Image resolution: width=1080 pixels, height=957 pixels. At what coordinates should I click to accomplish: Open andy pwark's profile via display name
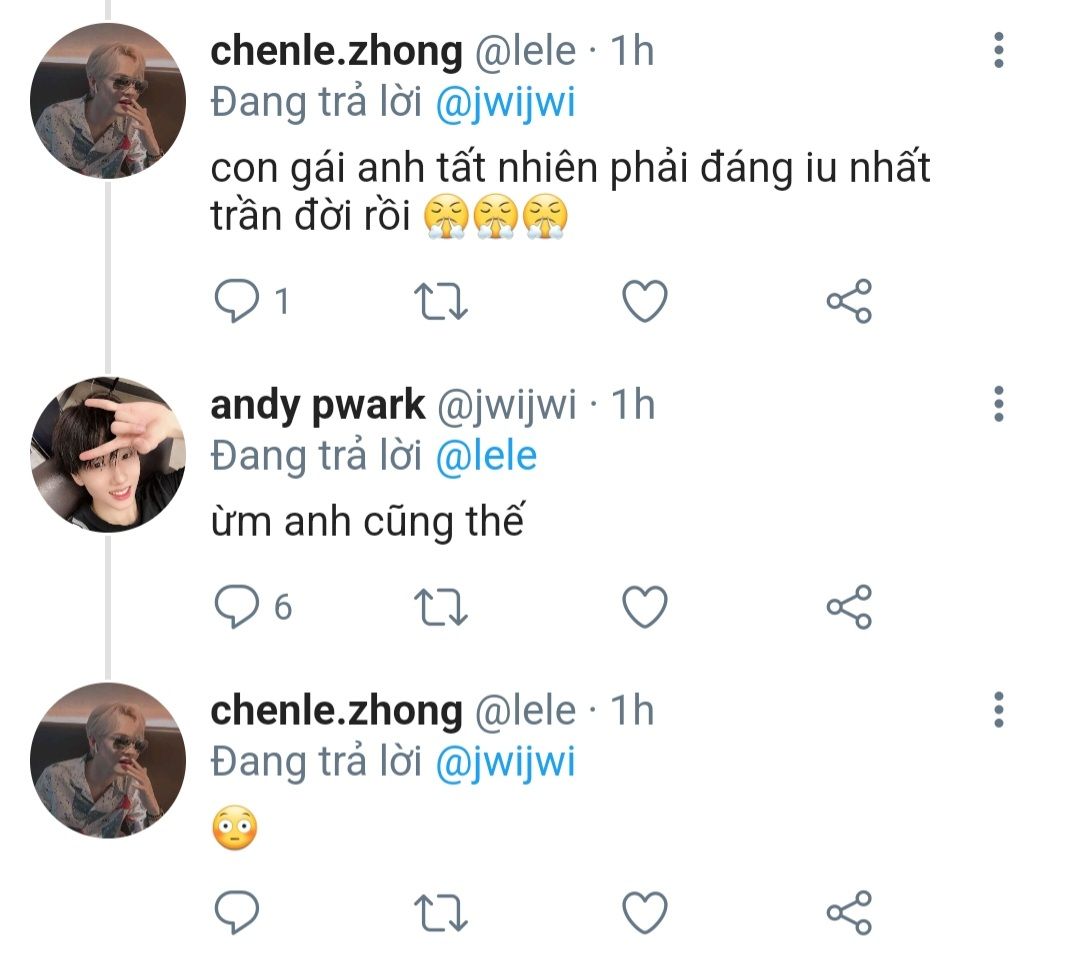318,405
